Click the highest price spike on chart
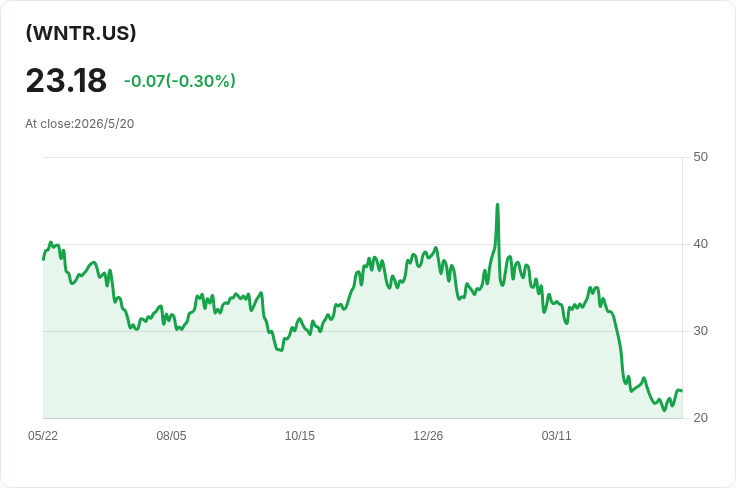The height and width of the screenshot is (488, 736). click(498, 205)
